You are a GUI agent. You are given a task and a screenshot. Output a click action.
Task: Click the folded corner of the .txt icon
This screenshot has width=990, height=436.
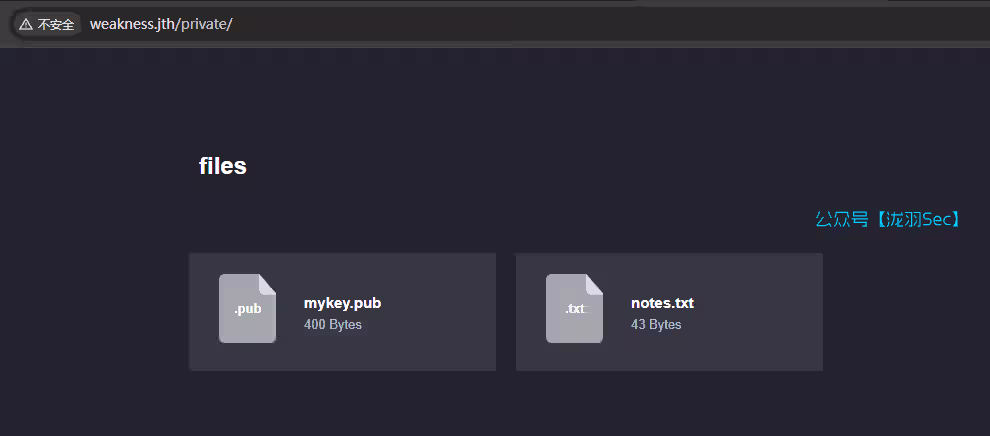click(x=595, y=283)
